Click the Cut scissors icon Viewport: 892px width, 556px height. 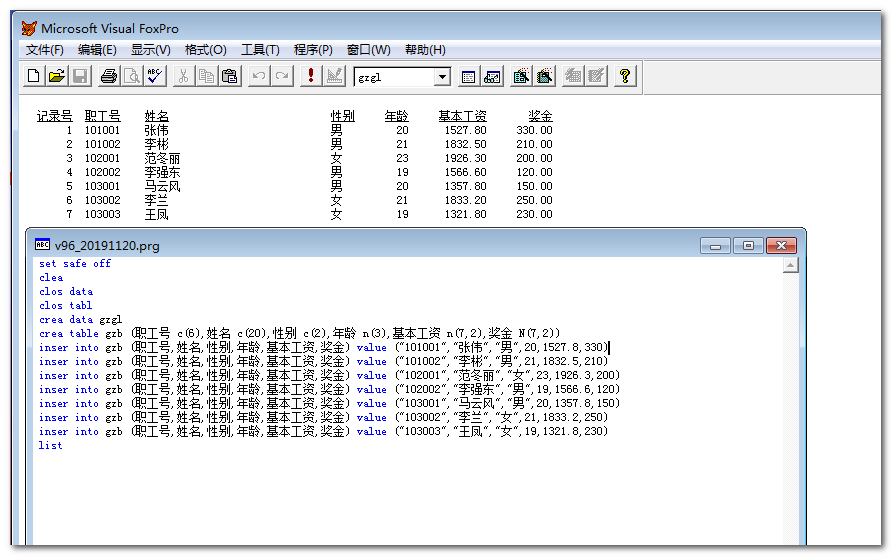[183, 76]
